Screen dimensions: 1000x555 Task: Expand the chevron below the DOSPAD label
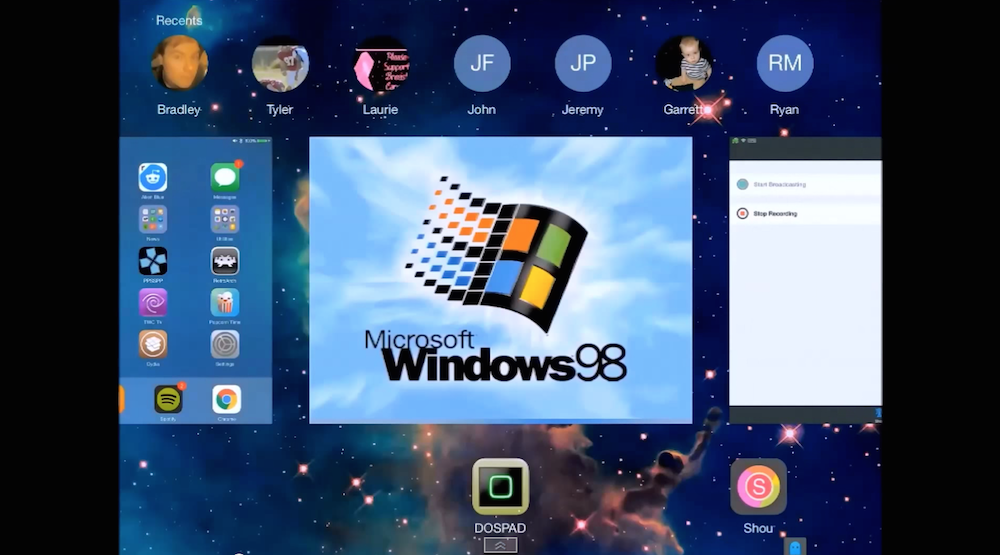click(x=500, y=545)
